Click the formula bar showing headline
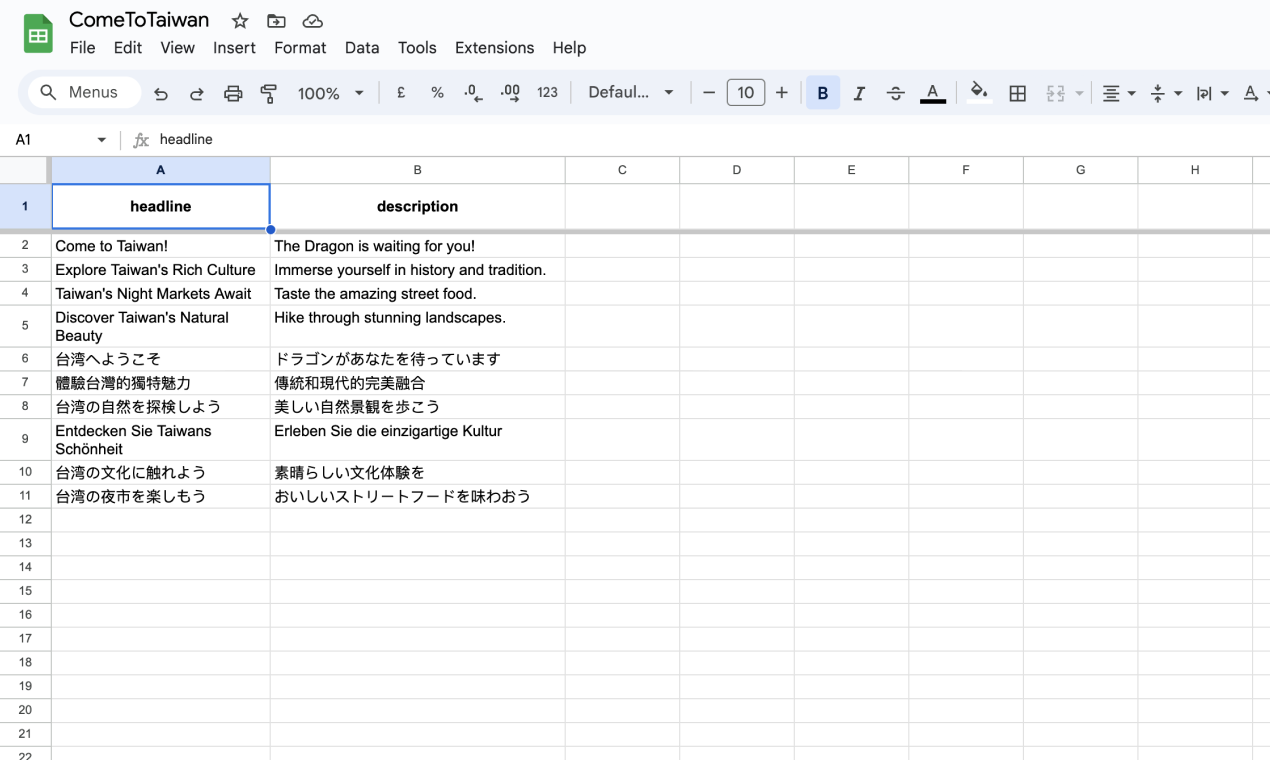 [710, 140]
